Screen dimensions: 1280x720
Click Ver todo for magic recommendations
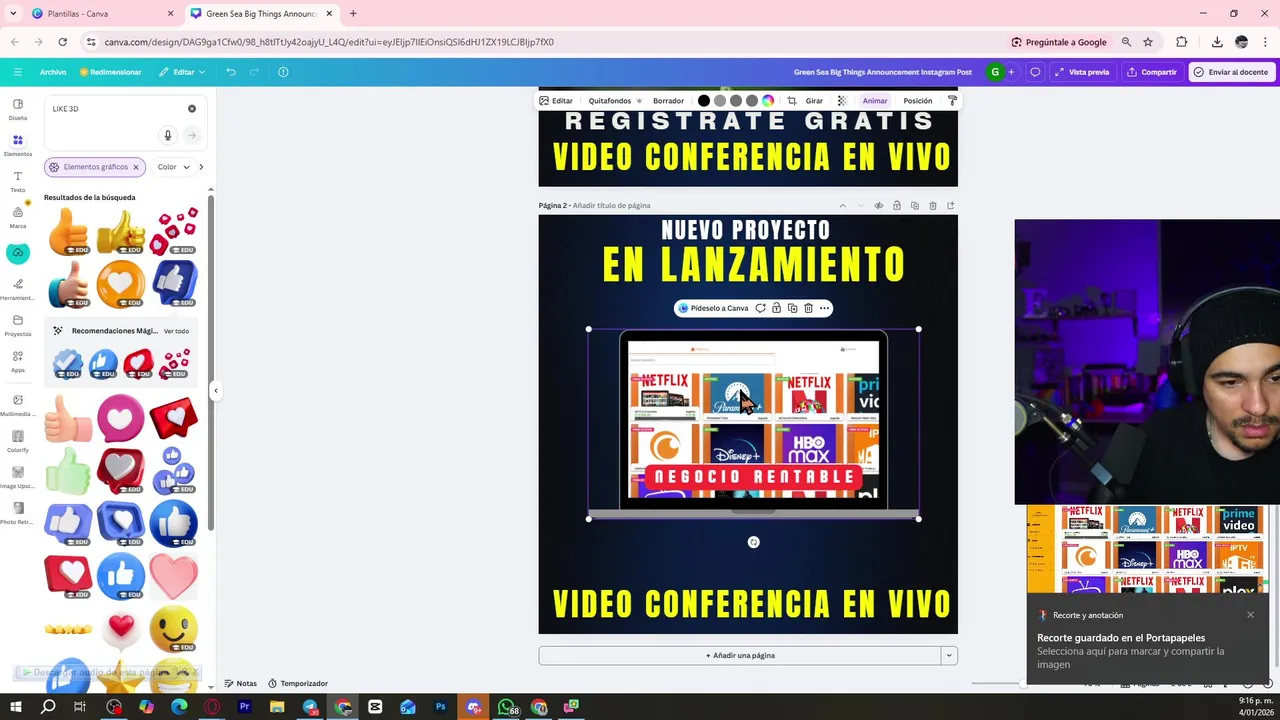(x=176, y=331)
